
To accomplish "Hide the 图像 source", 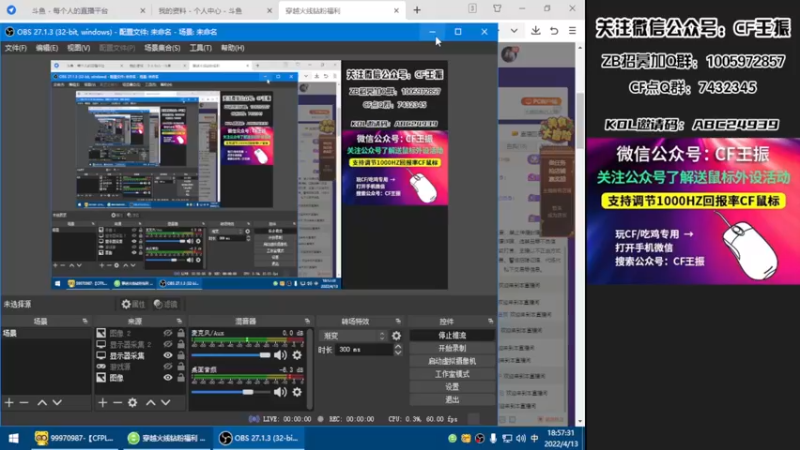I will (167, 378).
